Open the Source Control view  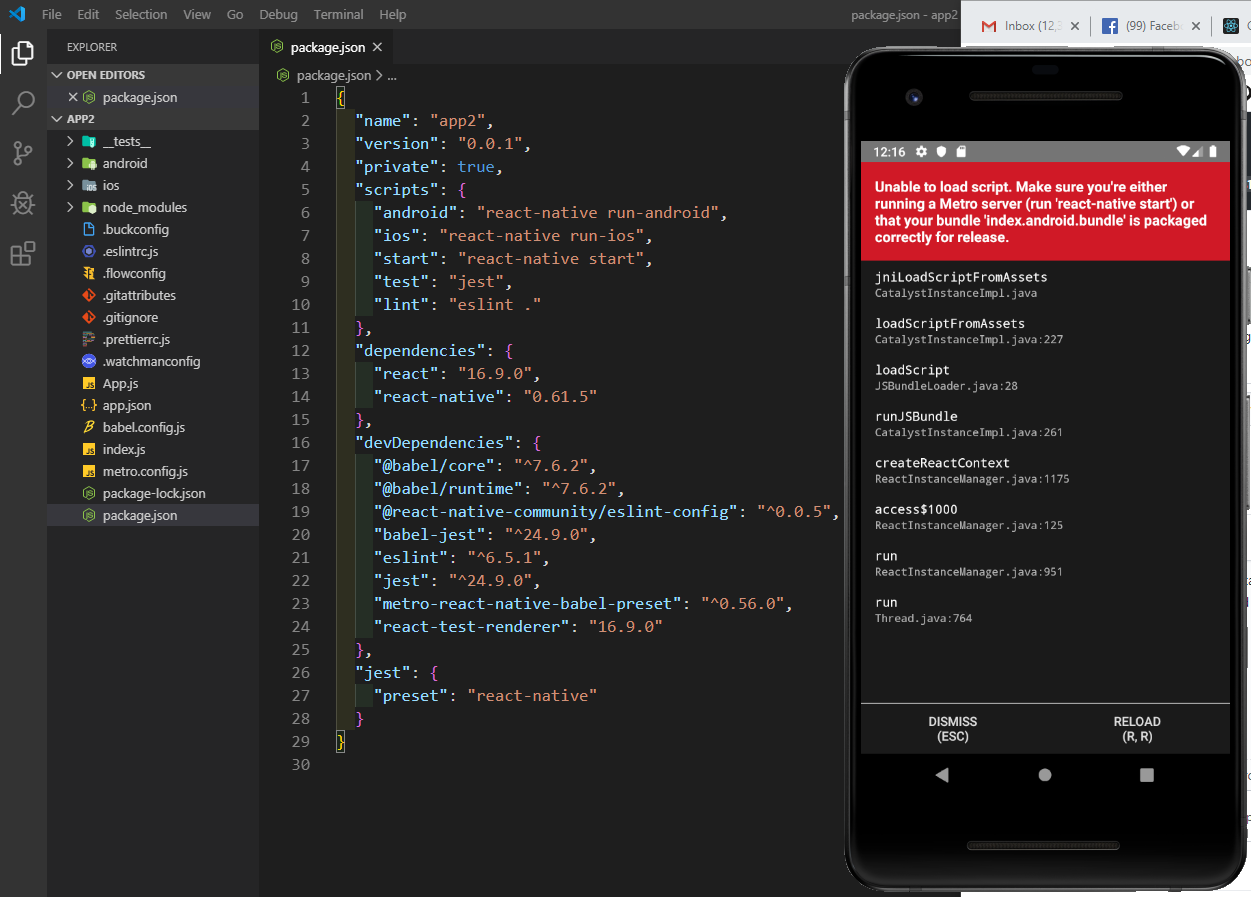tap(22, 153)
